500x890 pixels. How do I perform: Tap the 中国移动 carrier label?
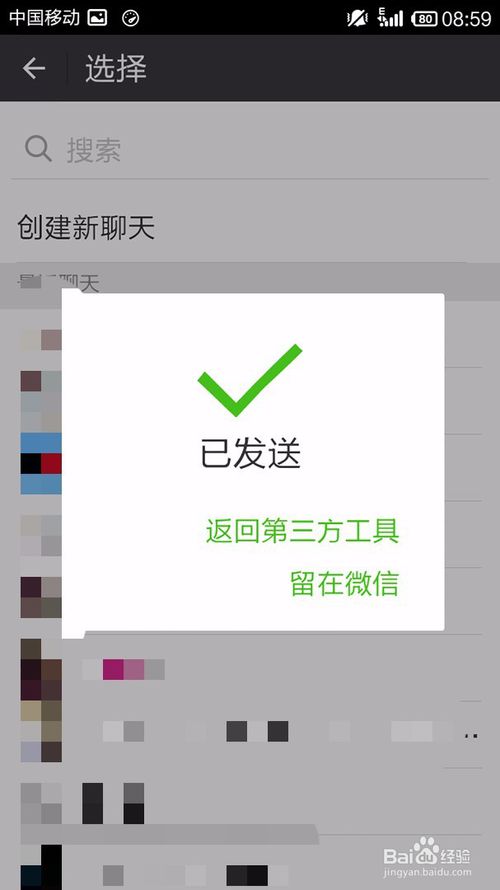44,18
